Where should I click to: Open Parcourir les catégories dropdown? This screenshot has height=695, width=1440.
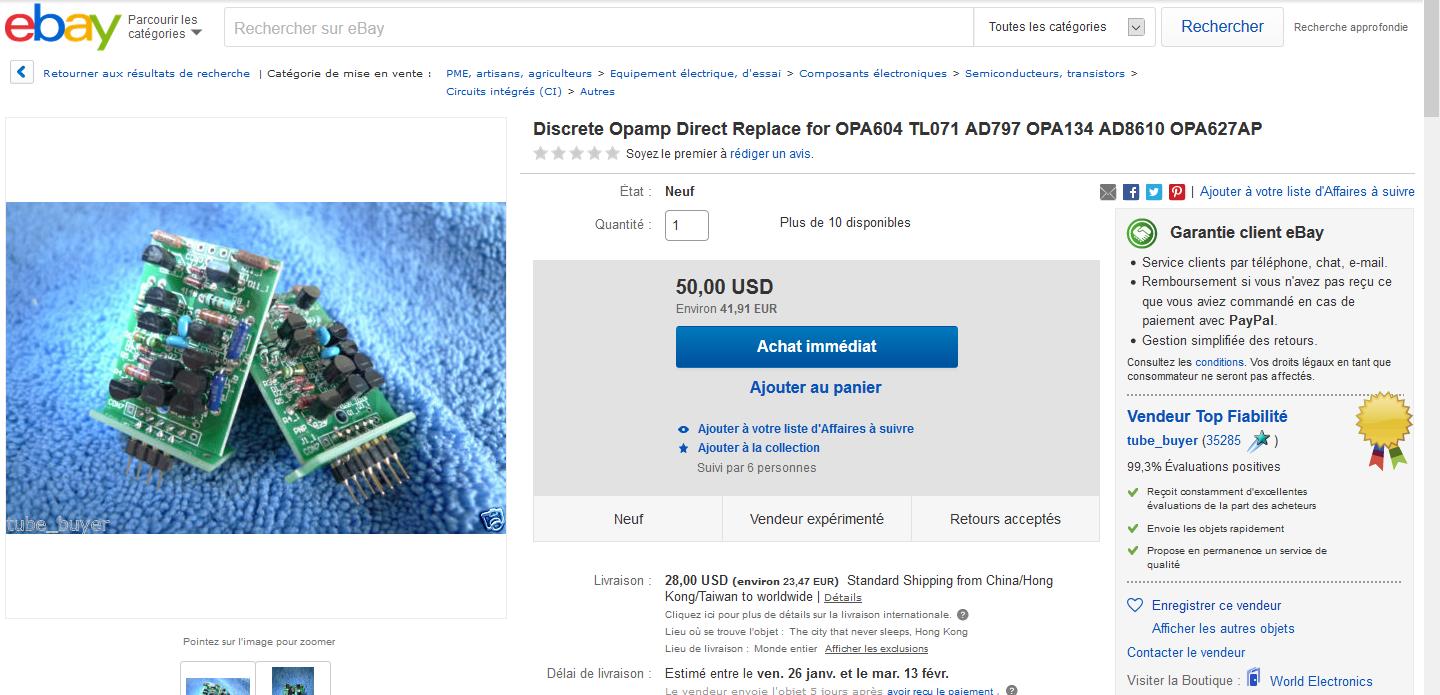tap(164, 27)
